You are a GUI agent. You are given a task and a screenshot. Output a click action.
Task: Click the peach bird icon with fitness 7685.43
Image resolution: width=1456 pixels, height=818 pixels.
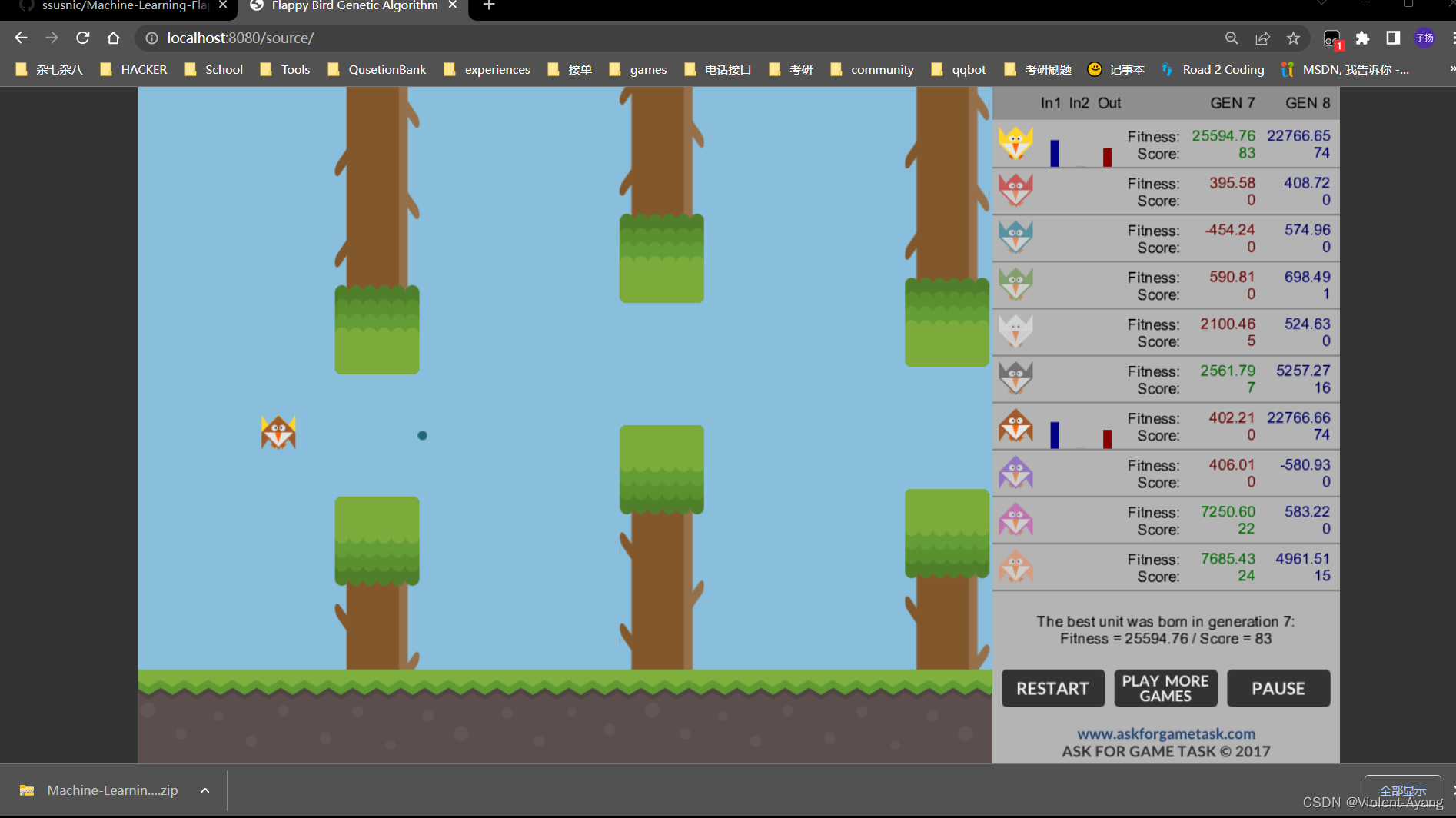[x=1016, y=566]
